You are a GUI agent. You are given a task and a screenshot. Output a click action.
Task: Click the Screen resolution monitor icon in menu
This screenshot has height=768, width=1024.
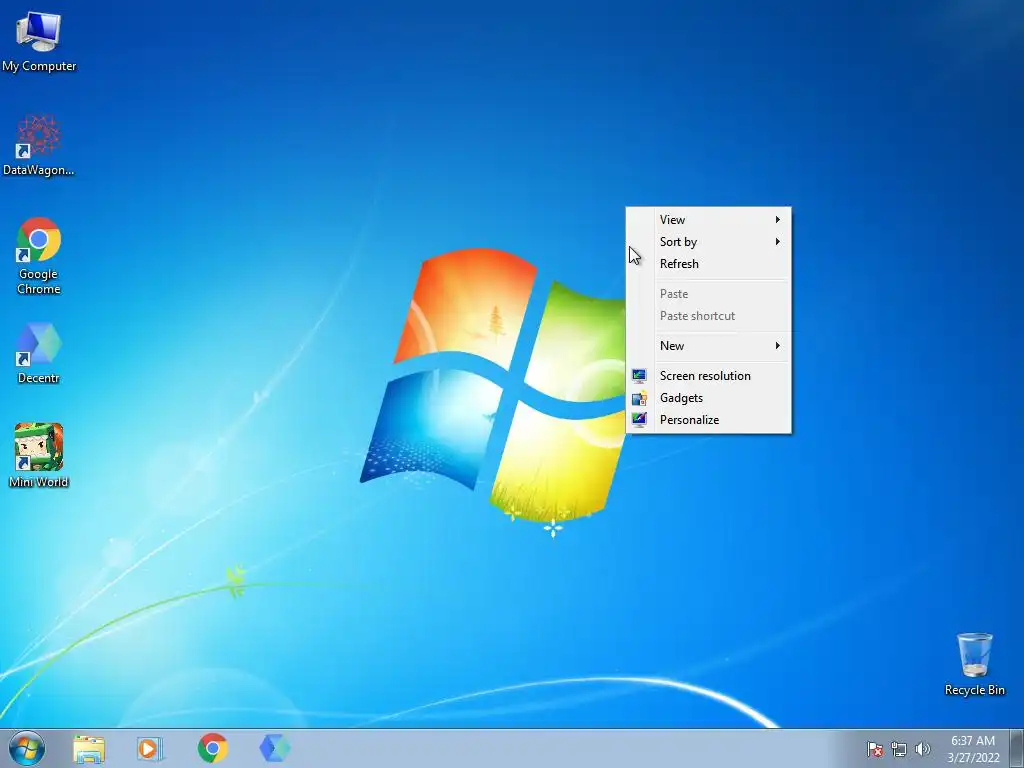[x=639, y=376]
